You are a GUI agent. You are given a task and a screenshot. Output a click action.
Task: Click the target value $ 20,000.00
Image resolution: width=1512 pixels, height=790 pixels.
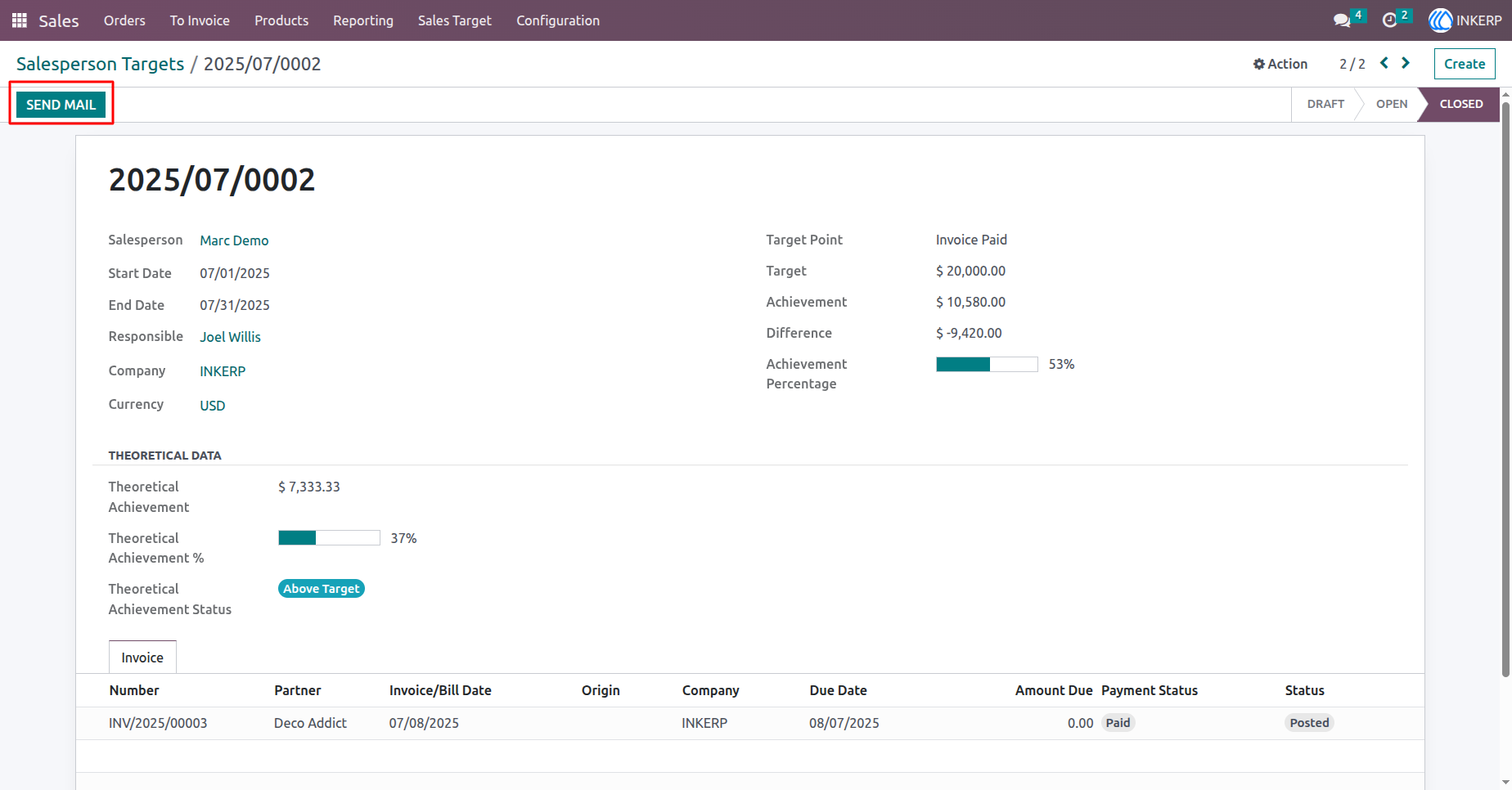pyautogui.click(x=970, y=271)
